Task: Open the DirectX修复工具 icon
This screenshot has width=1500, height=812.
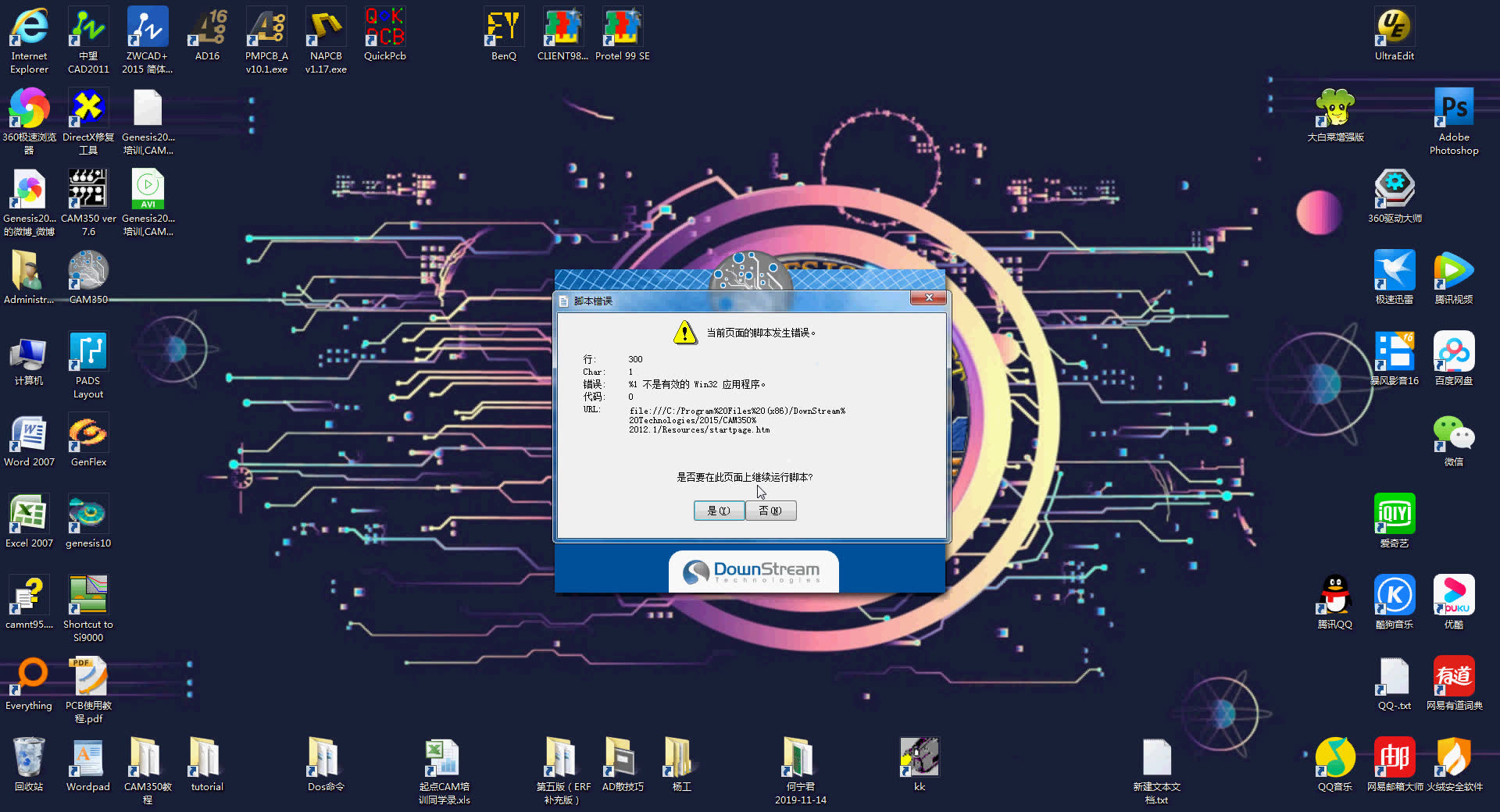Action: (87, 105)
